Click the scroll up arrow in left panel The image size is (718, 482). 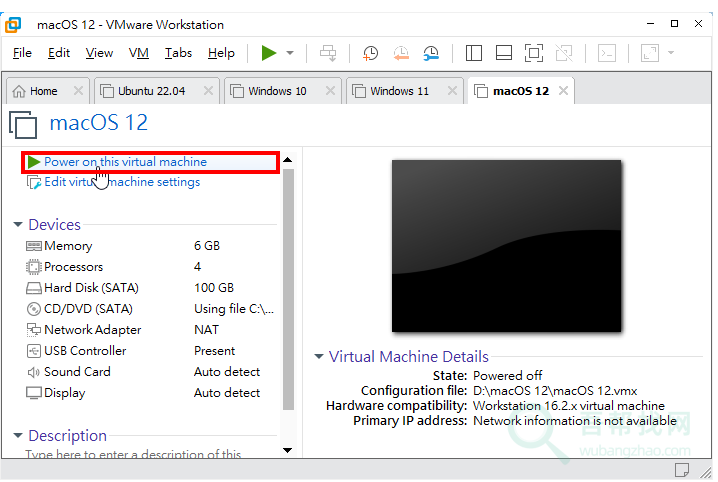[288, 160]
